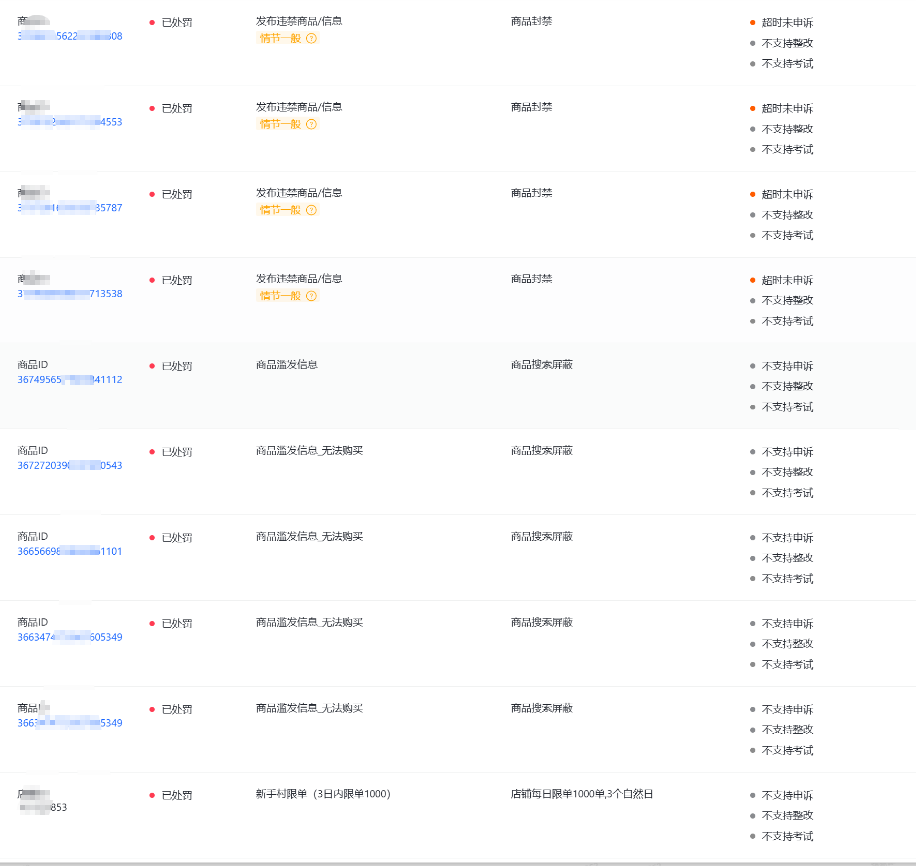Click product ID link starting 36749565
Screen dimensions: 916x866
click(70, 380)
